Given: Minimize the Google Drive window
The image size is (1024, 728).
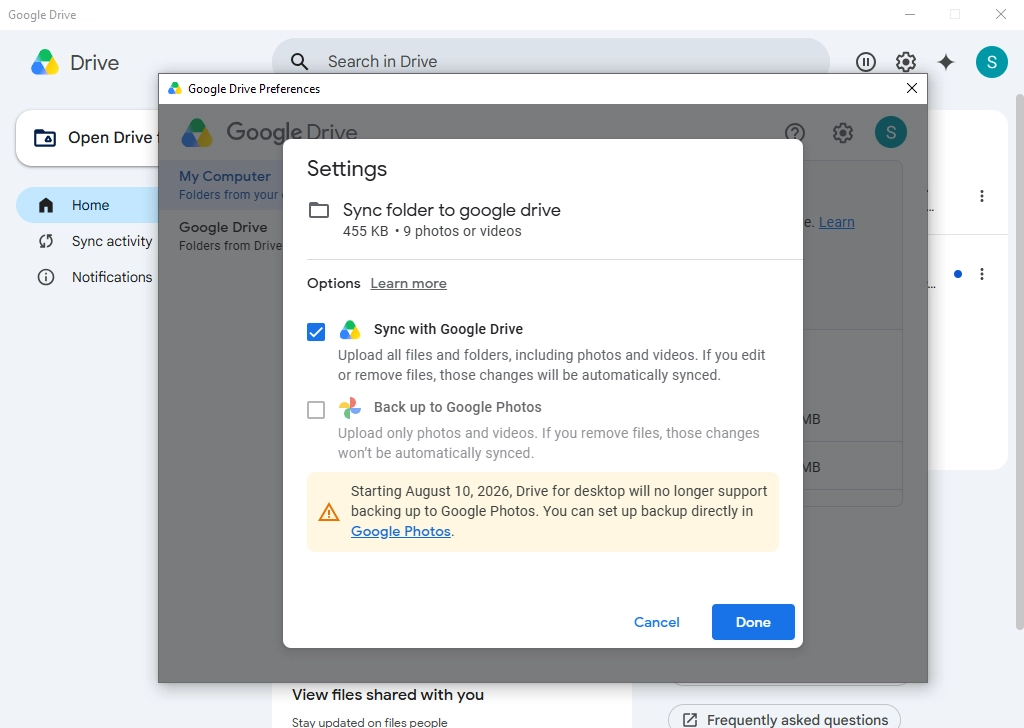Looking at the screenshot, I should [x=910, y=14].
